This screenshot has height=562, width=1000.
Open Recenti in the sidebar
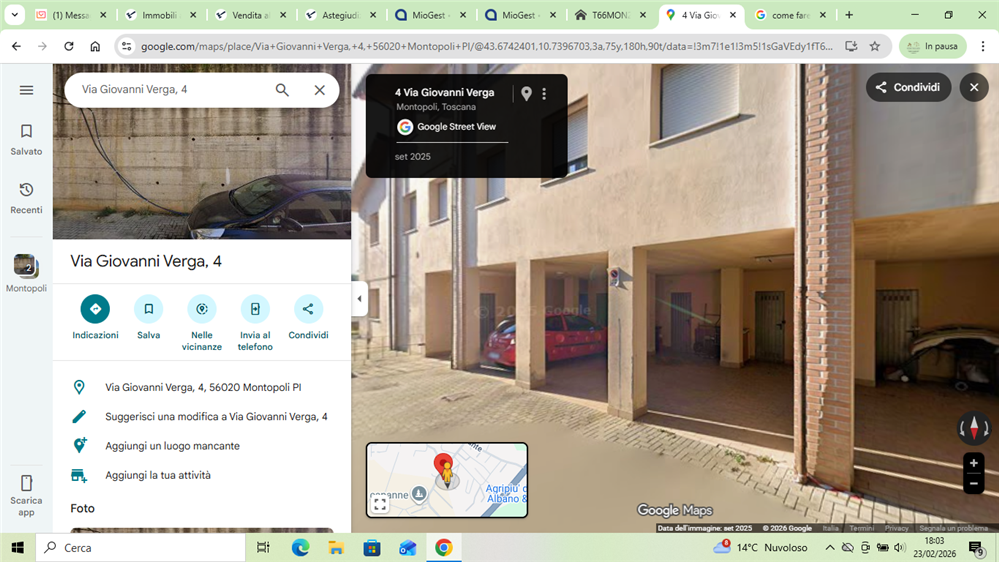(26, 197)
